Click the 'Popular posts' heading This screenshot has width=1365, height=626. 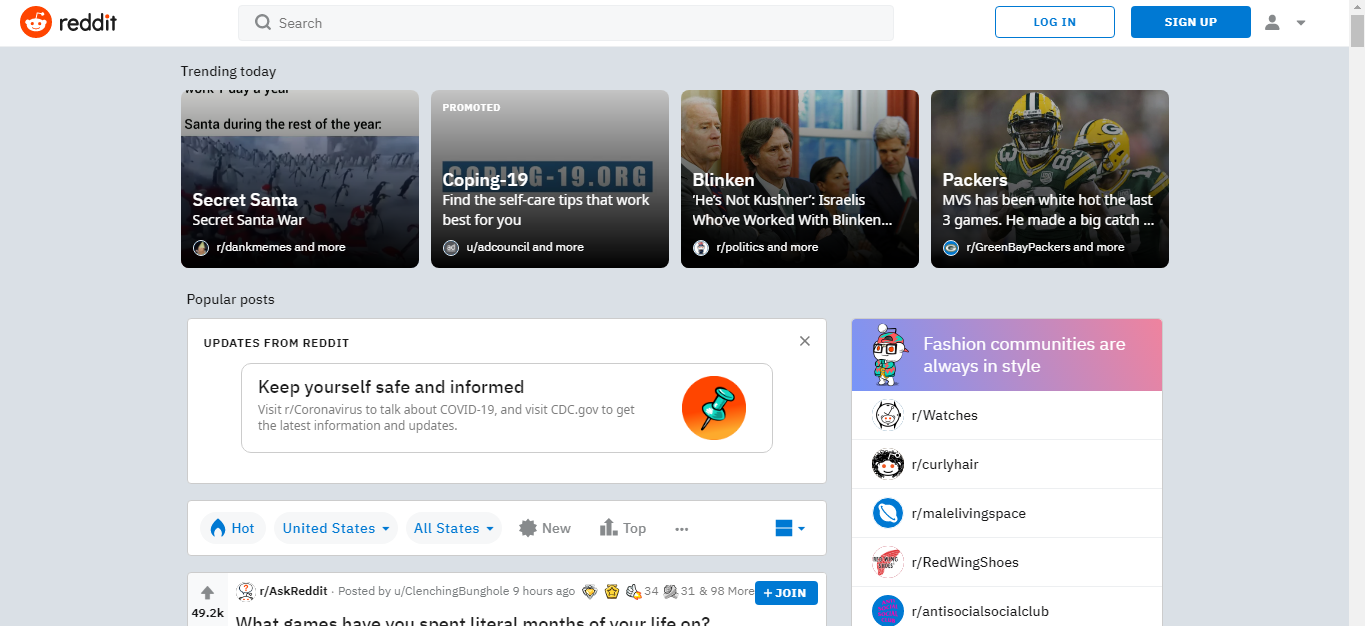click(230, 299)
